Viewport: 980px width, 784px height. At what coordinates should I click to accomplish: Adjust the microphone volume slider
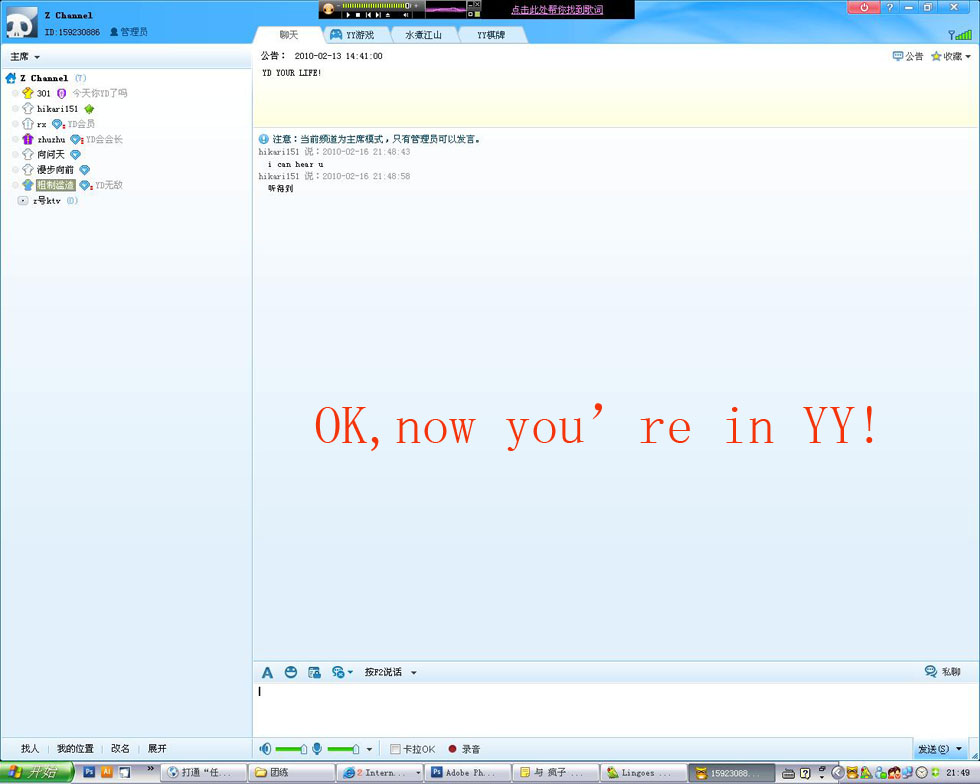pyautogui.click(x=343, y=749)
